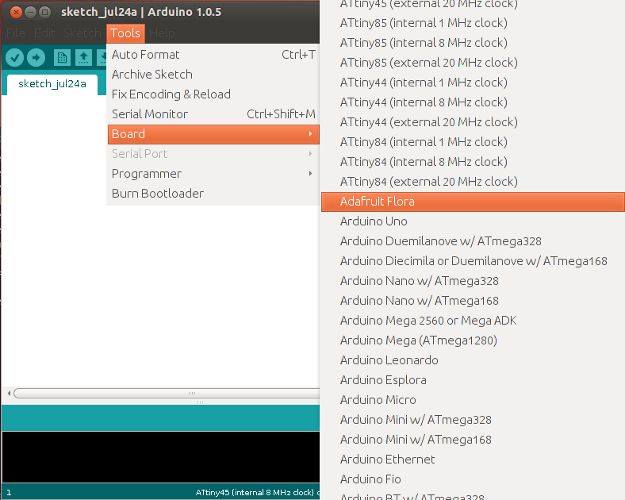Select Arduino Esplora board

[473, 380]
